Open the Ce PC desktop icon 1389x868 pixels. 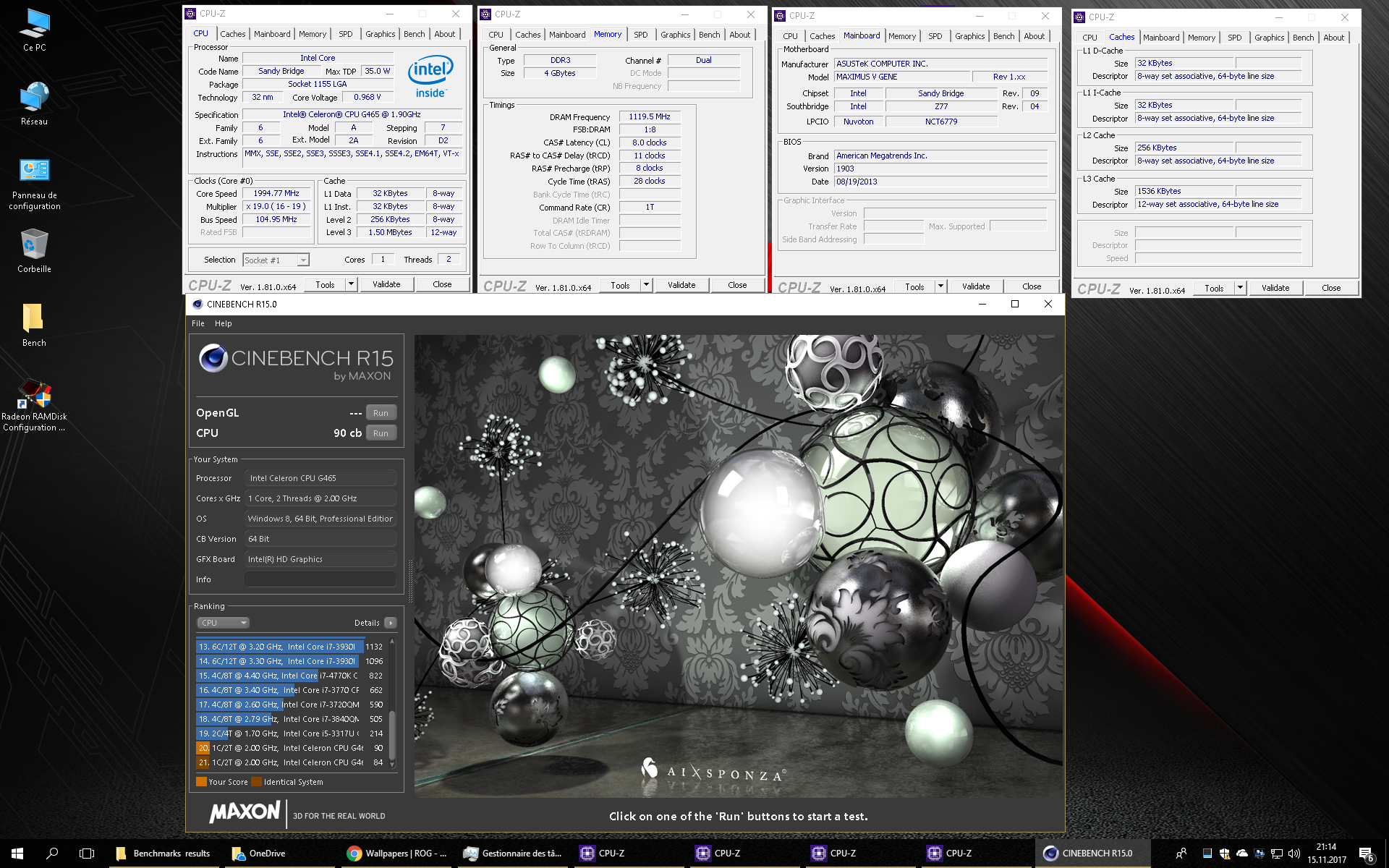[x=34, y=30]
